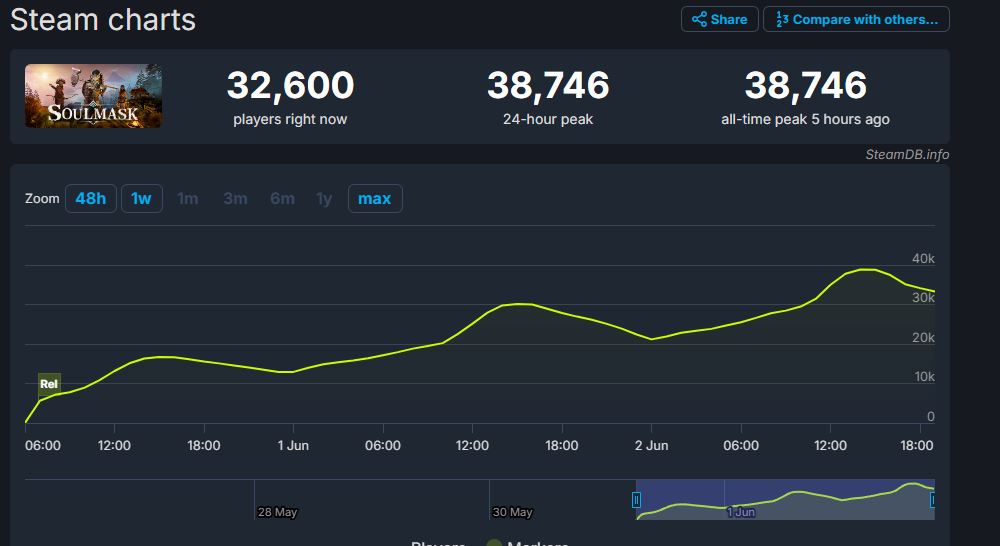The width and height of the screenshot is (1000, 546).
Task: Click the all-time peak value 38,746
Action: click(x=805, y=86)
